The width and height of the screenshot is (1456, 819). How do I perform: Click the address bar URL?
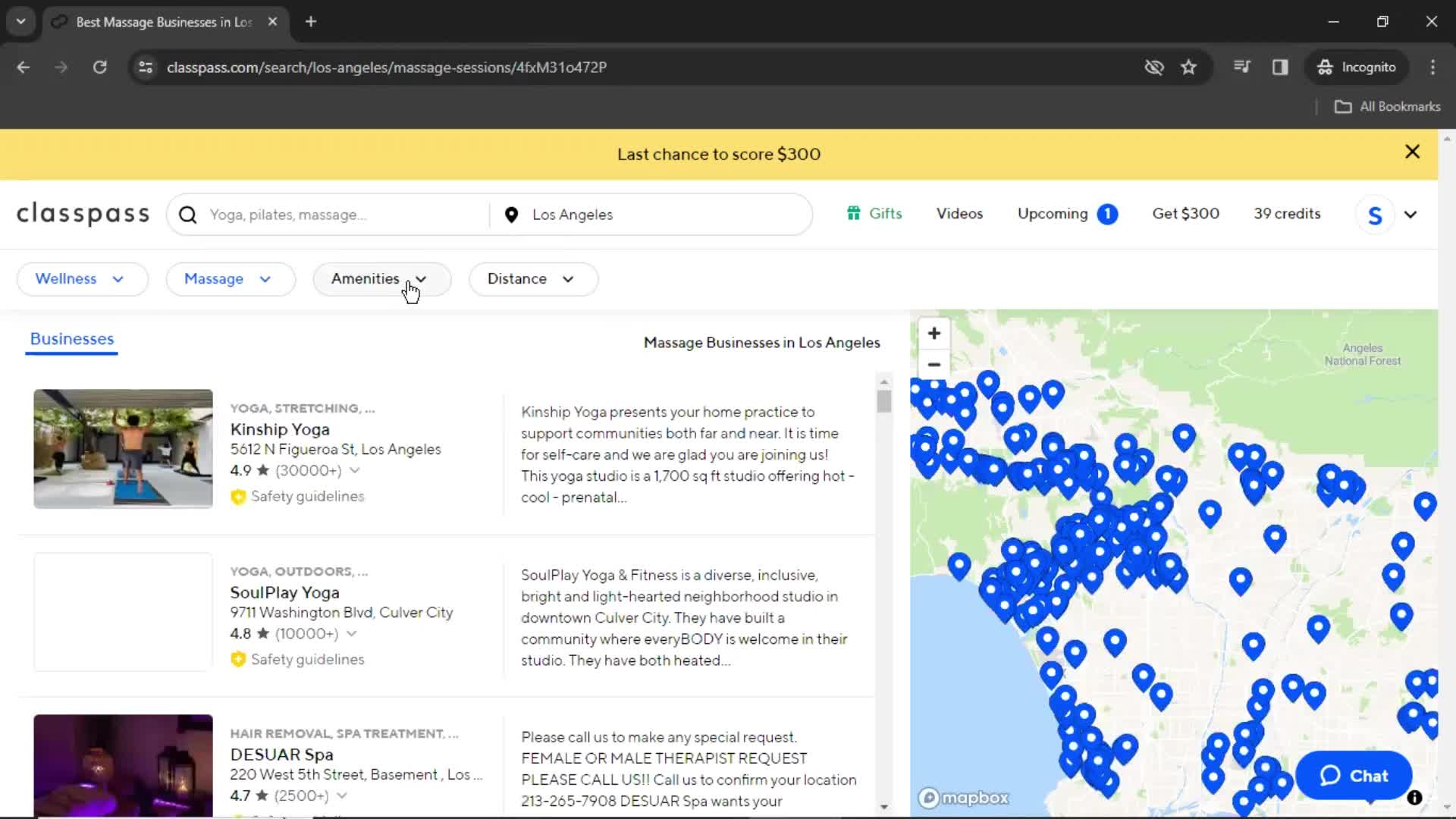[387, 67]
